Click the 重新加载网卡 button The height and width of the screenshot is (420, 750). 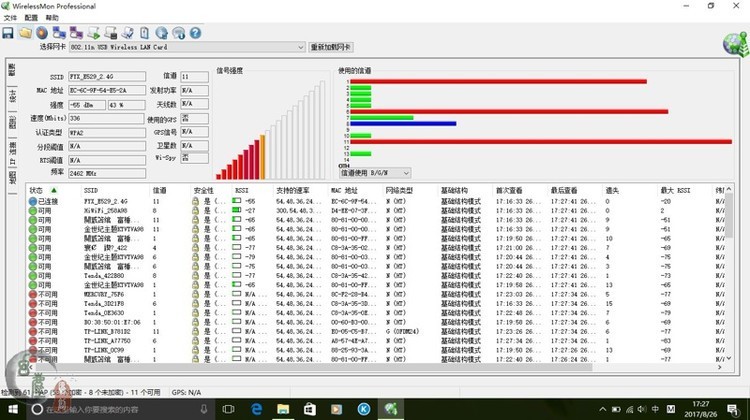pos(331,47)
